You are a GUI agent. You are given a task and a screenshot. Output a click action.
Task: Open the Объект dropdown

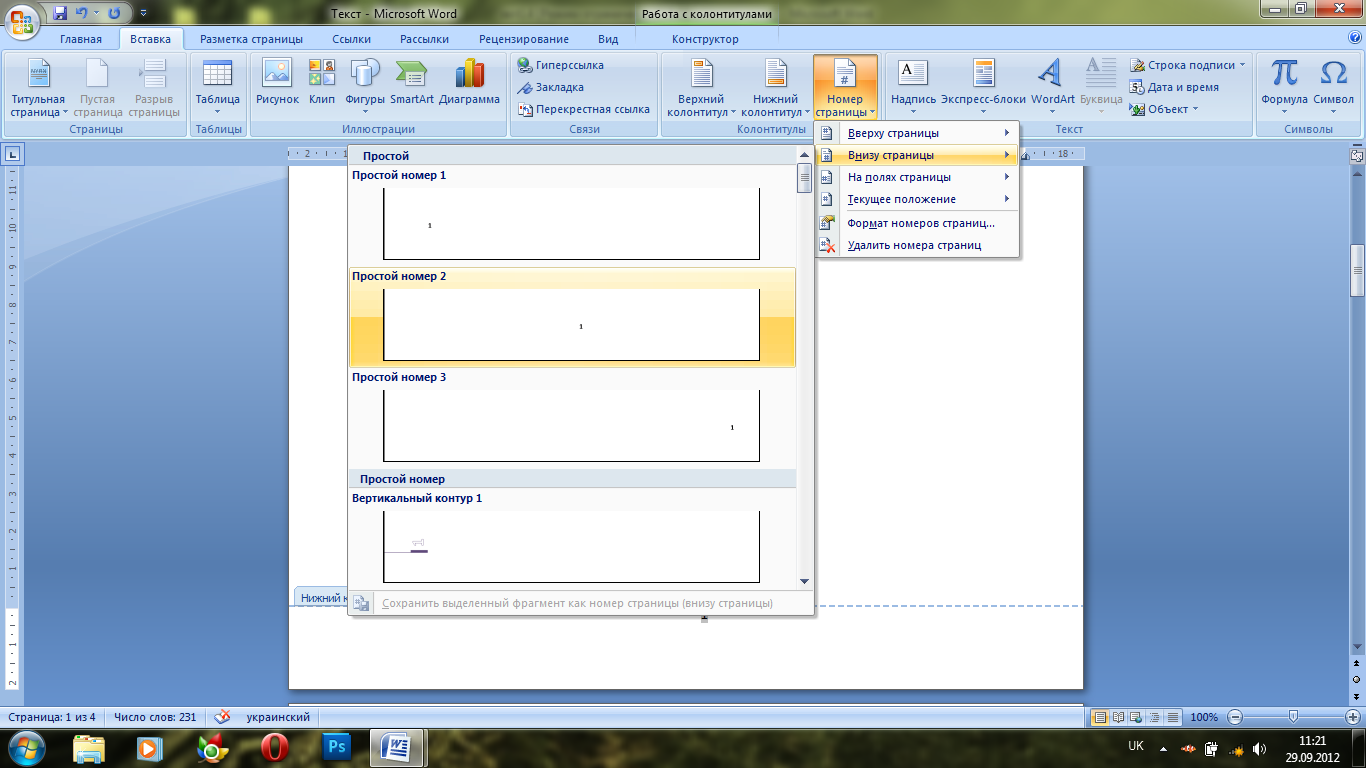coord(1165,109)
